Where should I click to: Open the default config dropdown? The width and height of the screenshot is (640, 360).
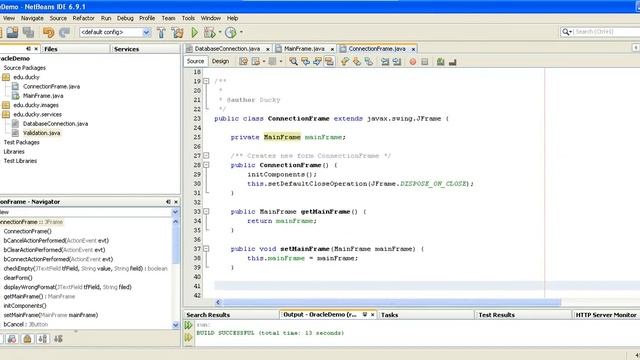point(146,32)
